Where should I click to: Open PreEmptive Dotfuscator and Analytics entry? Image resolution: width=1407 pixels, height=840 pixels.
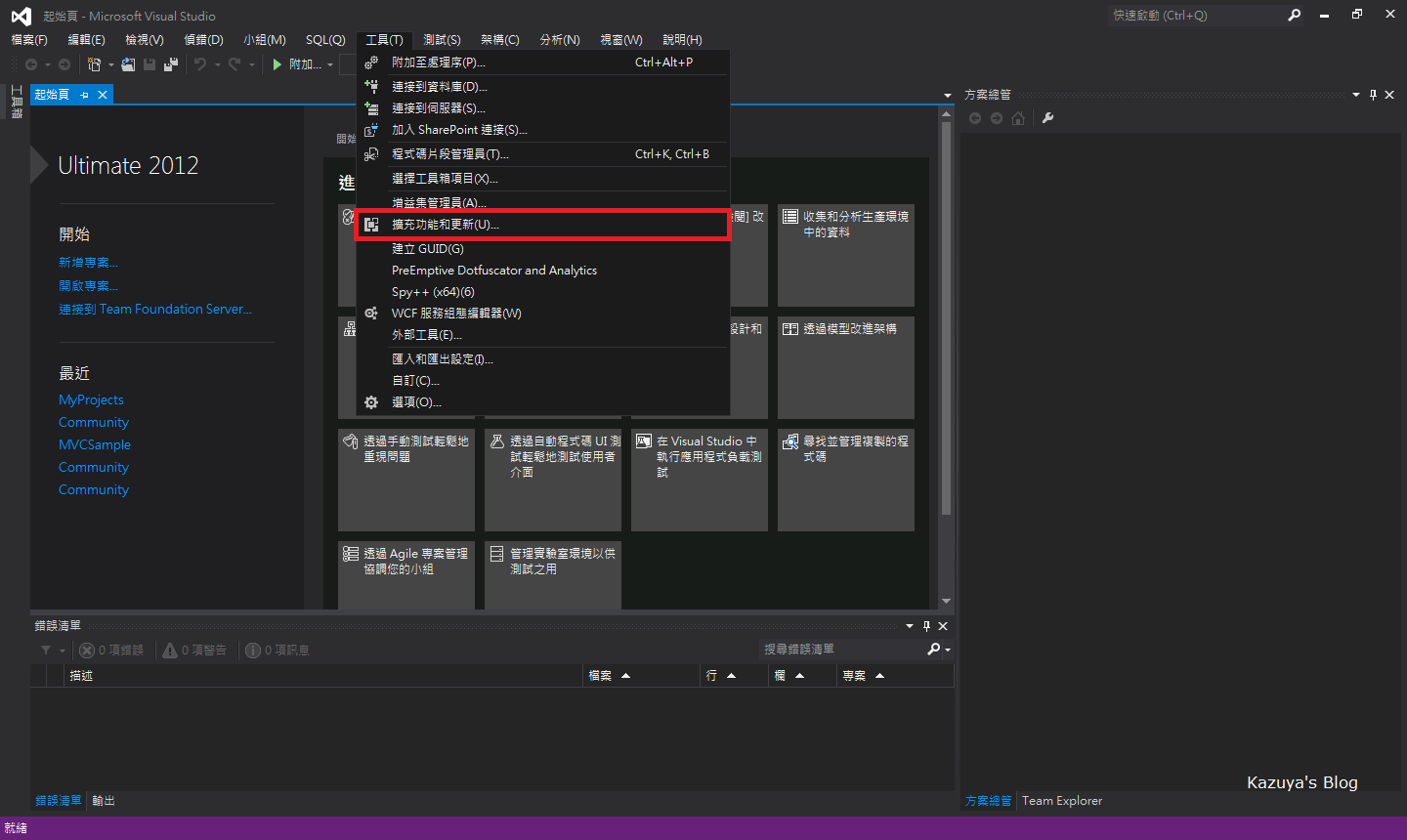pos(543,271)
